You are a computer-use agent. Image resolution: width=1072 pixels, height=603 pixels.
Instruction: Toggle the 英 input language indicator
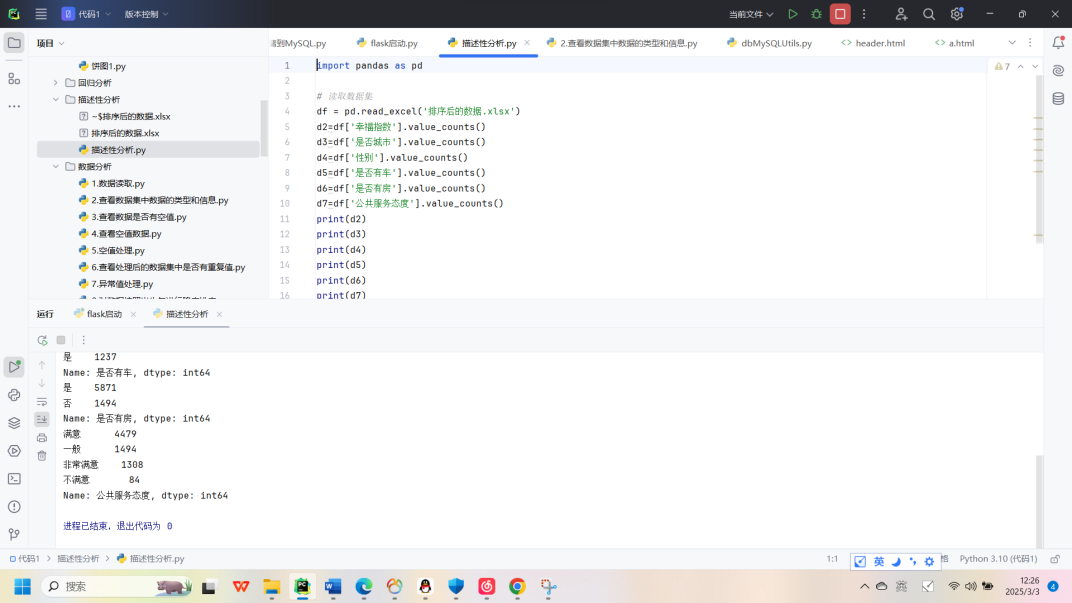coord(879,561)
